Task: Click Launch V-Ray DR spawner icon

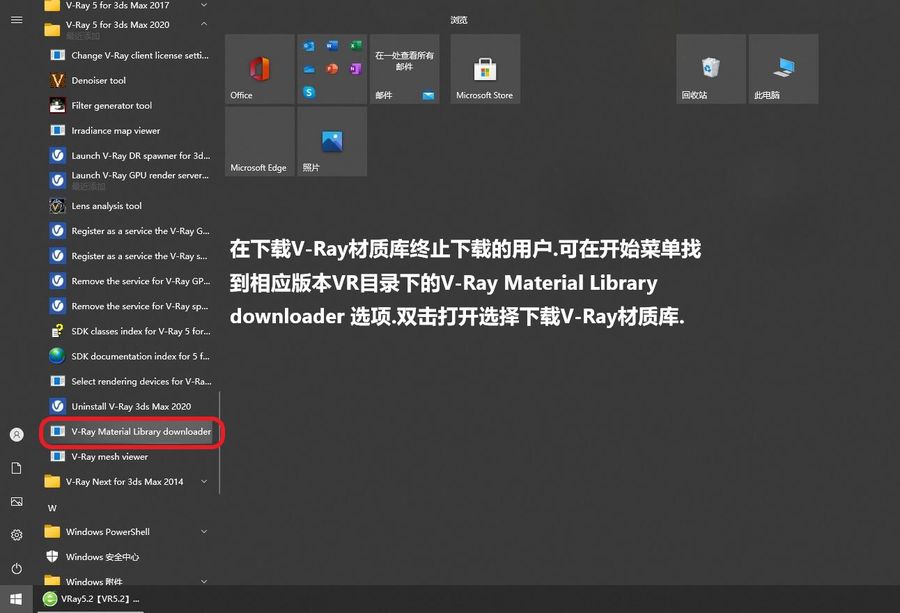Action: coord(57,156)
